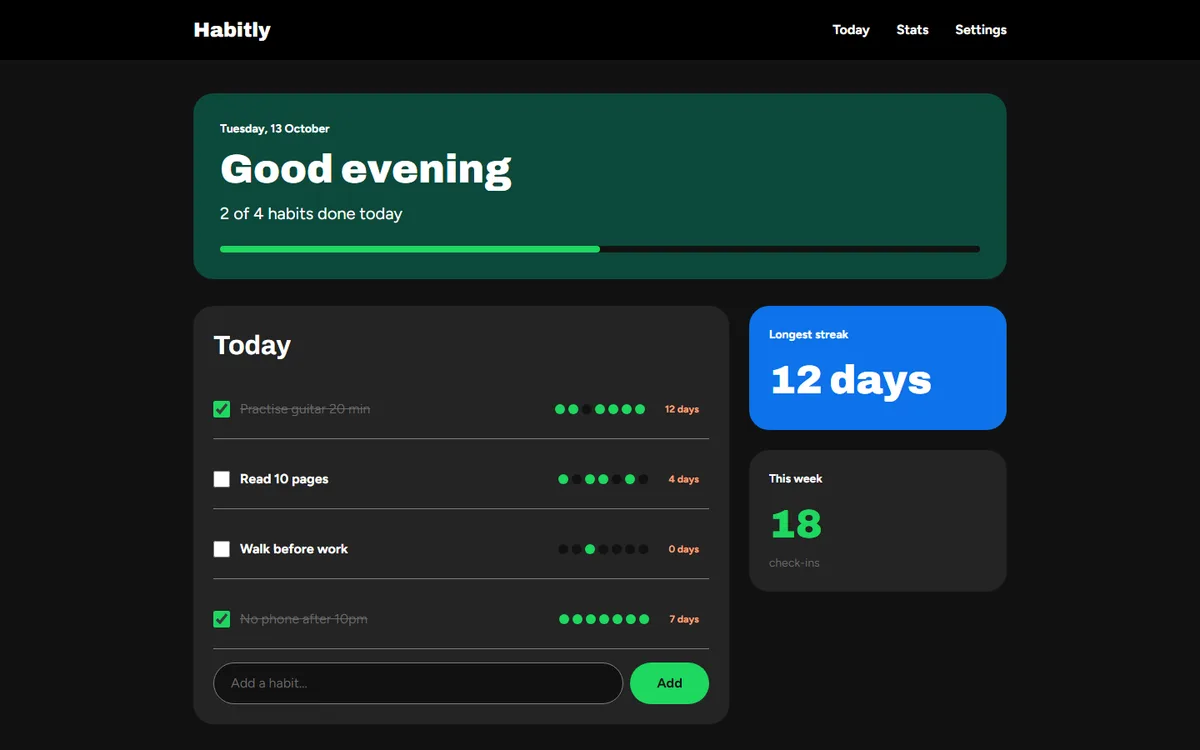Click the This week check-ins card

tap(877, 520)
